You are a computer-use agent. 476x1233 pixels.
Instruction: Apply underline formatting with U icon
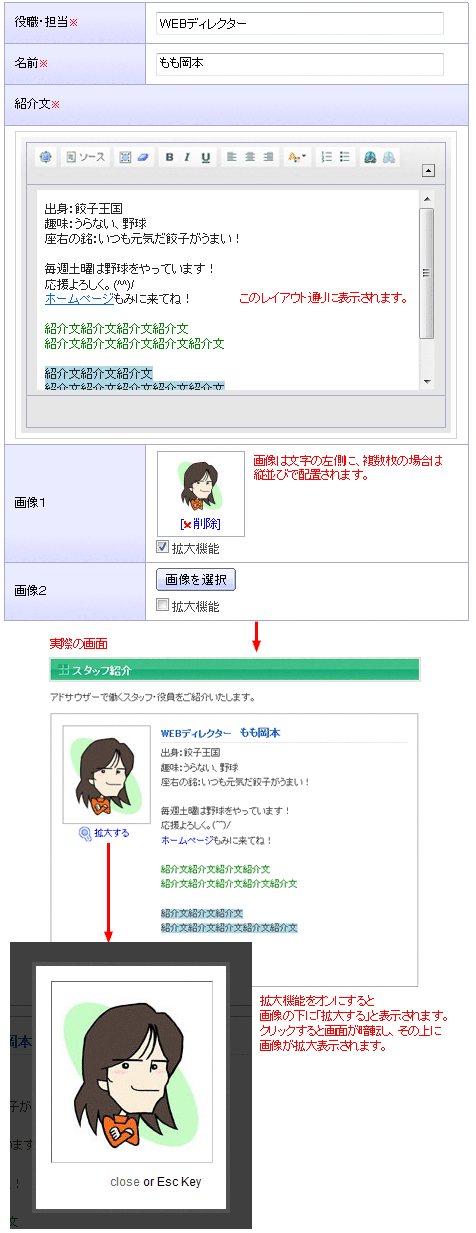(206, 157)
